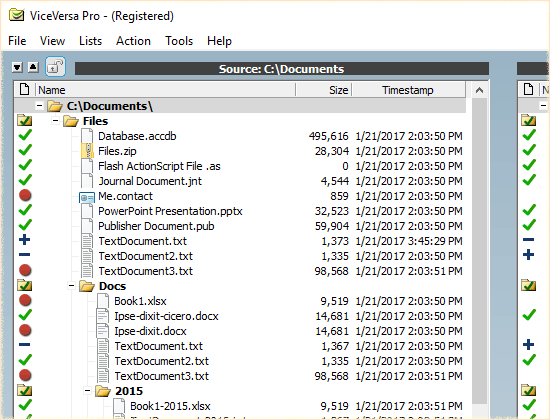Click green checkmark next to Files.zip

(25, 150)
